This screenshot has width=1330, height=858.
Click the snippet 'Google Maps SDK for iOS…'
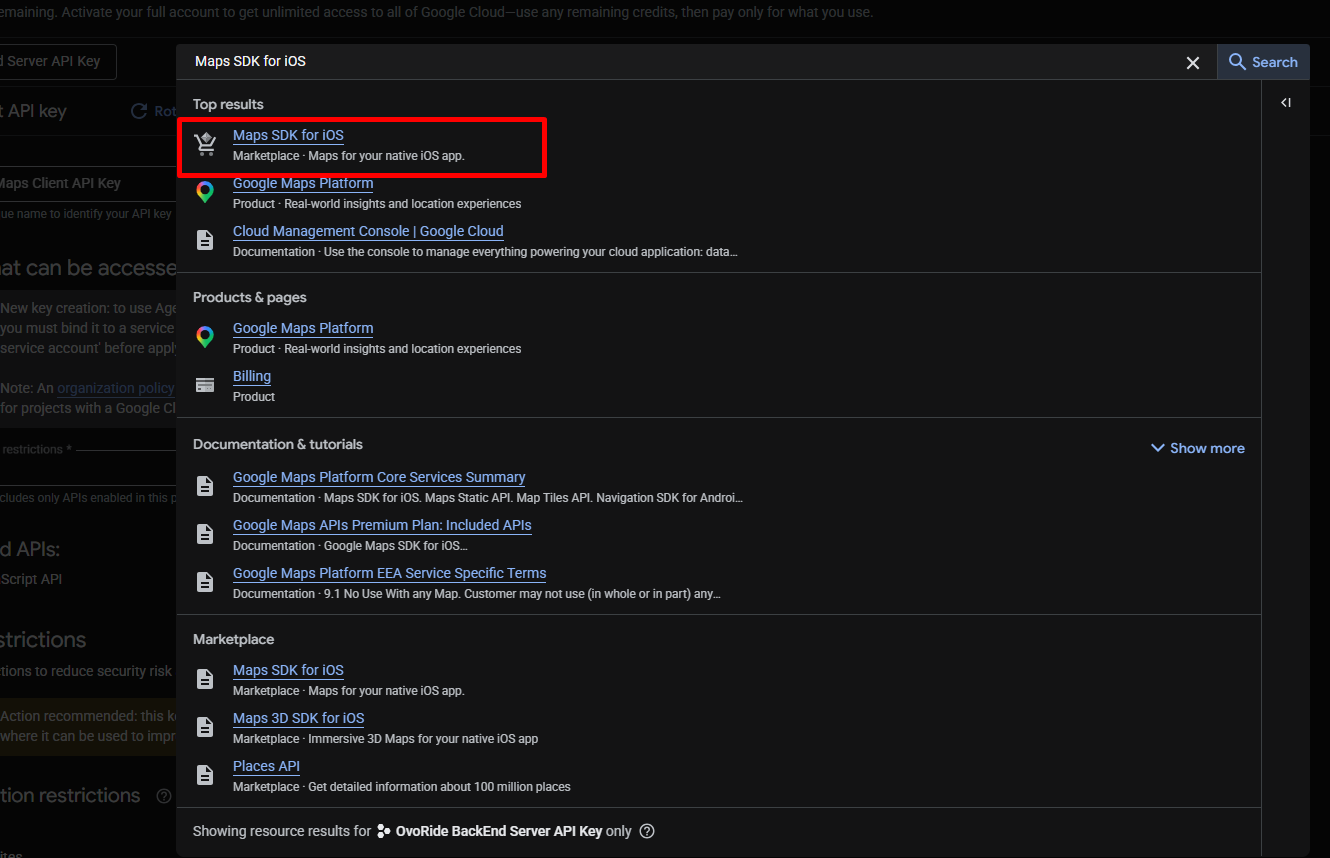click(x=396, y=546)
